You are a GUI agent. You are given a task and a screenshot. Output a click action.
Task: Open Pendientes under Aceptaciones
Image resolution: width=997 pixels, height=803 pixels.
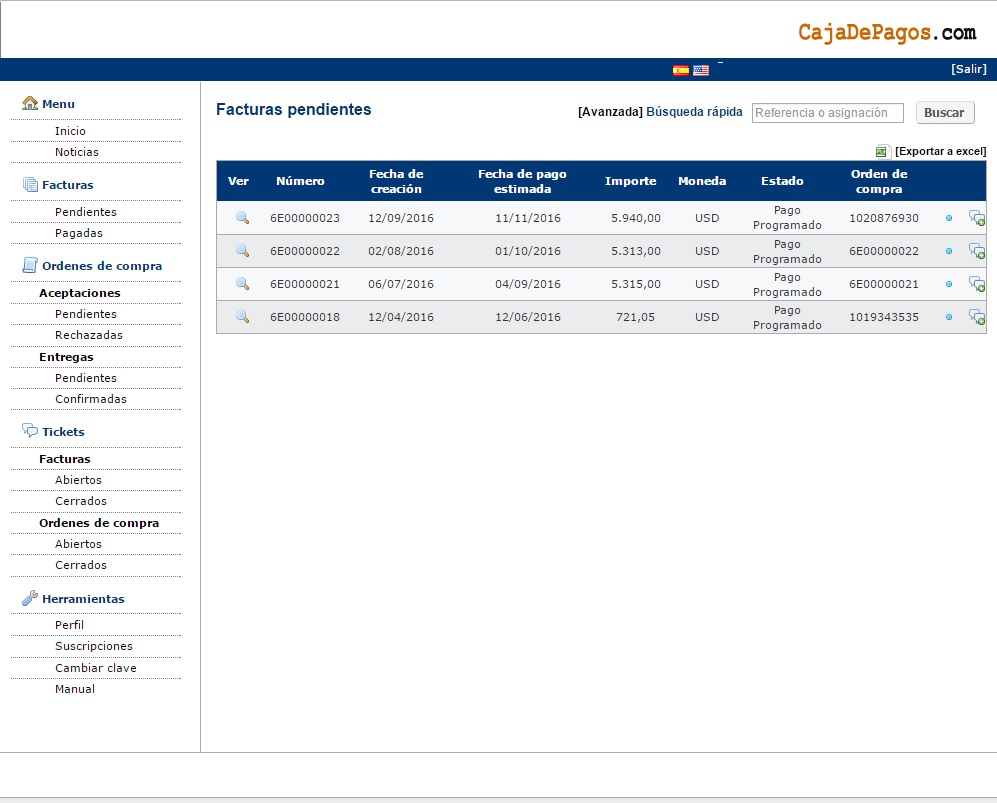[x=86, y=314]
